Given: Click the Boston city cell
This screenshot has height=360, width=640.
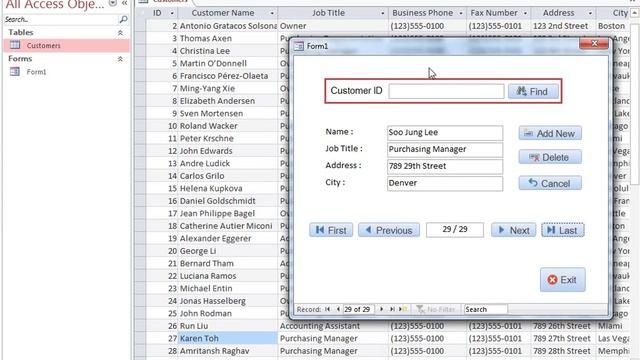Looking at the screenshot, I should pos(614,26).
